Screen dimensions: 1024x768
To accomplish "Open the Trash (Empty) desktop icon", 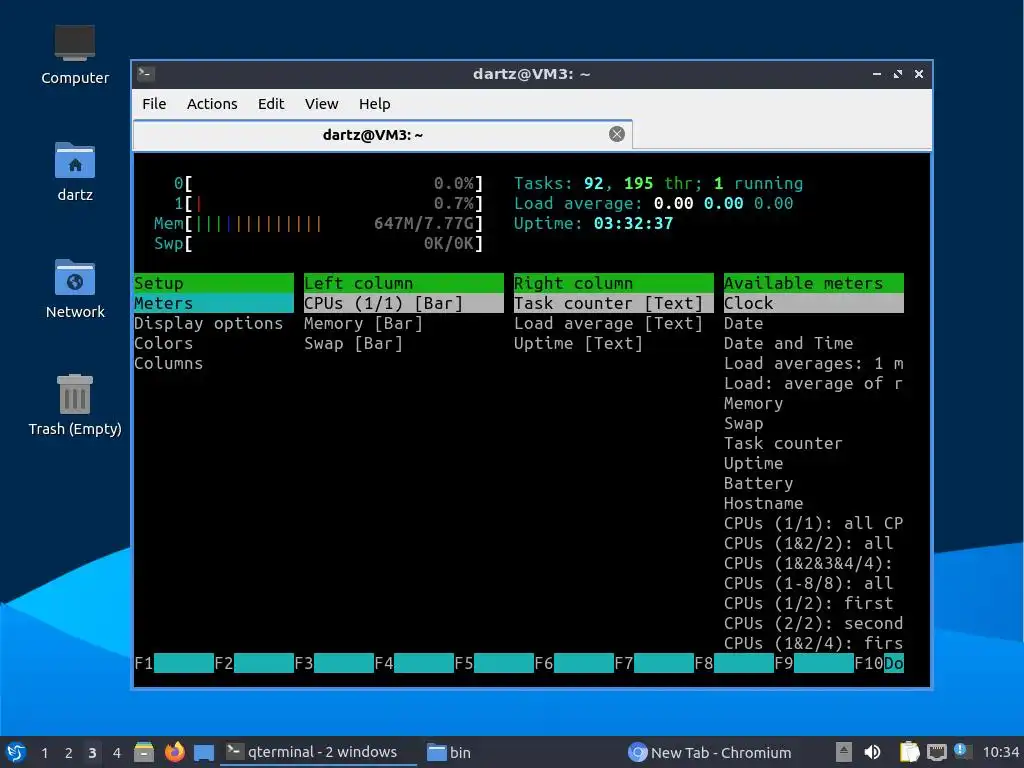I will [74, 405].
